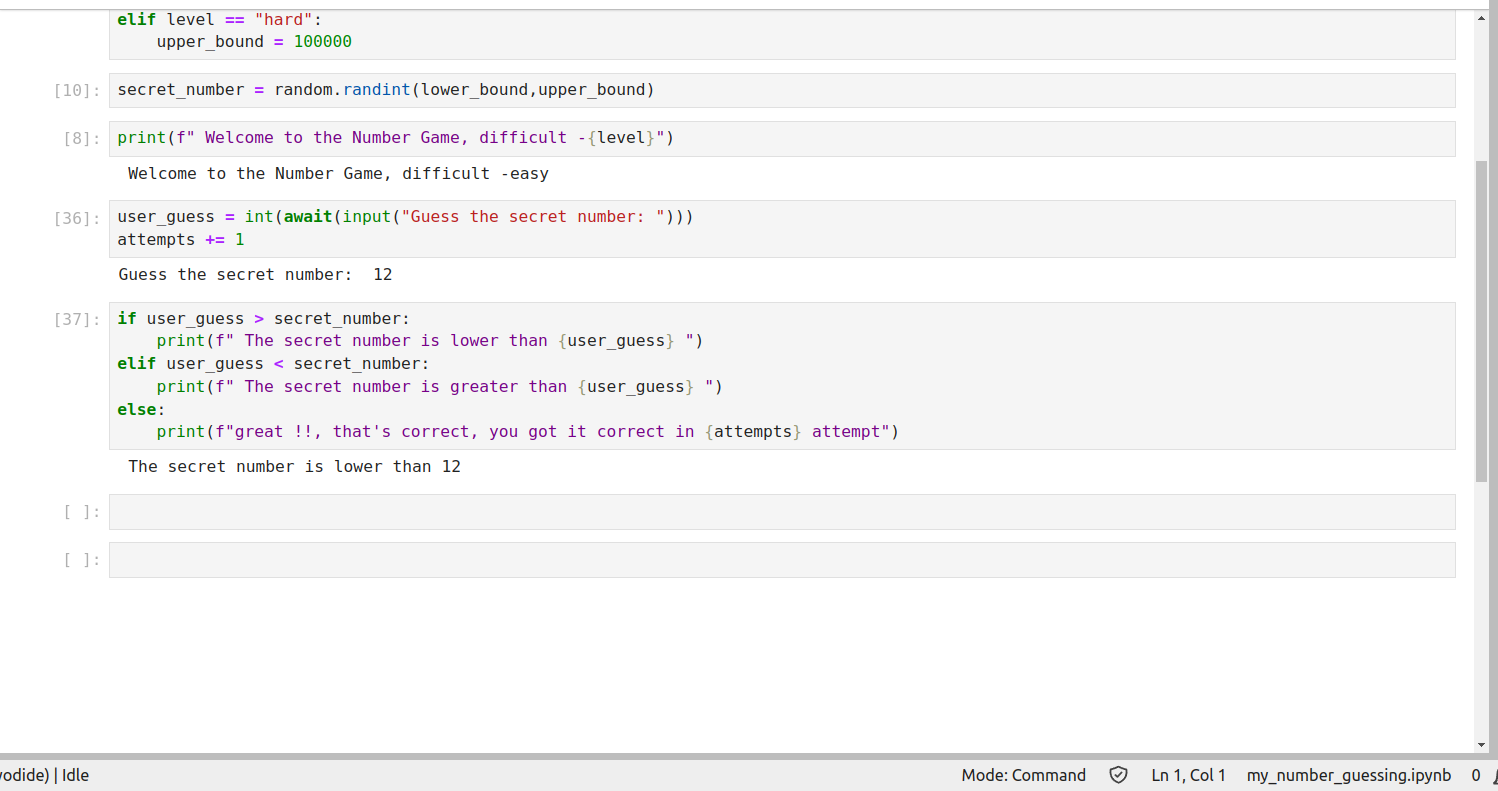Click the Mode: Command status indicator
Screen dimensions: 1498x791
[x=1023, y=775]
